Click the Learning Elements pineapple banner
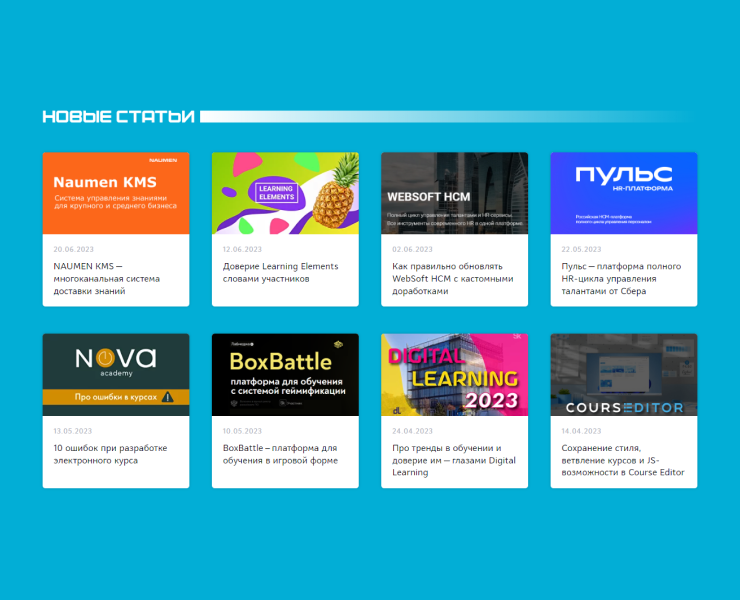Image resolution: width=740 pixels, height=600 pixels. (x=285, y=193)
